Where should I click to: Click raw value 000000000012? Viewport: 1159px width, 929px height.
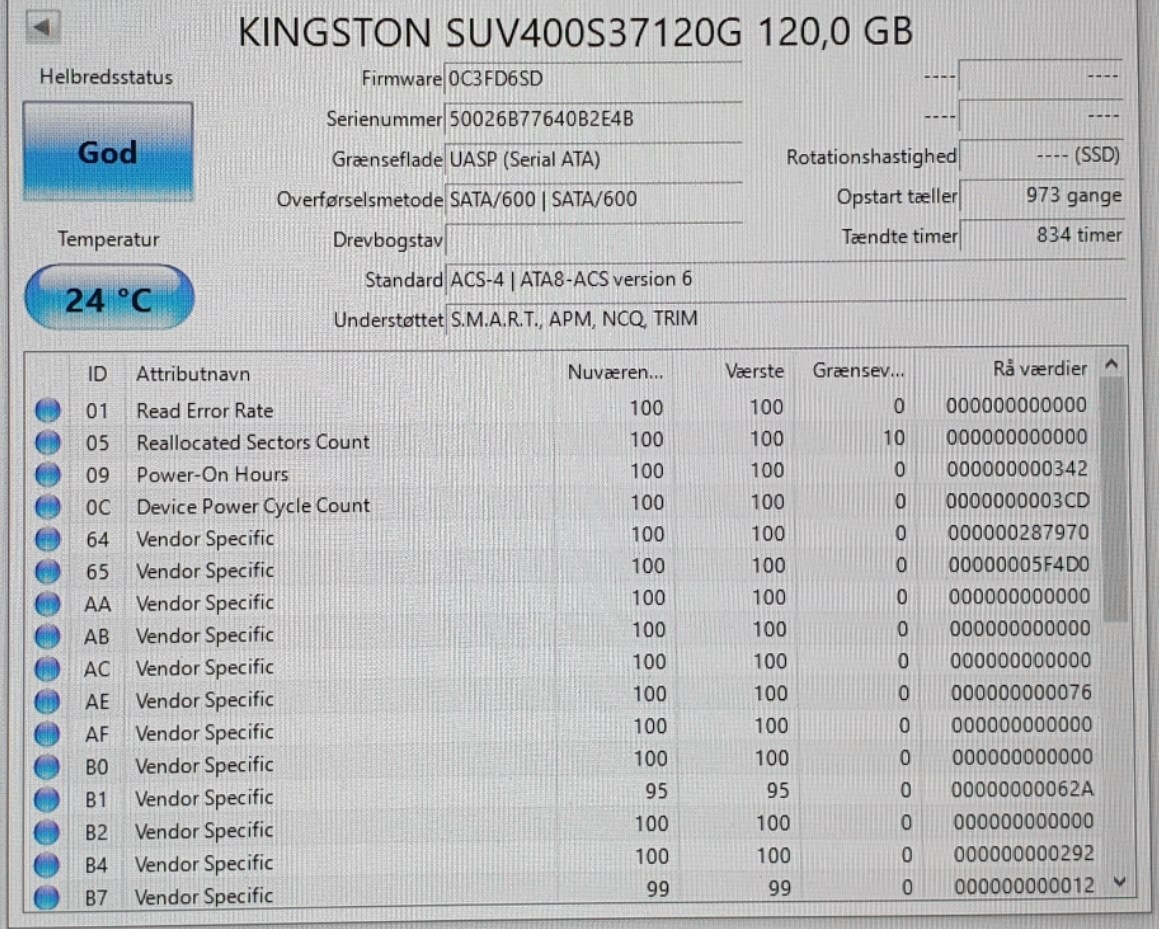pos(1024,885)
